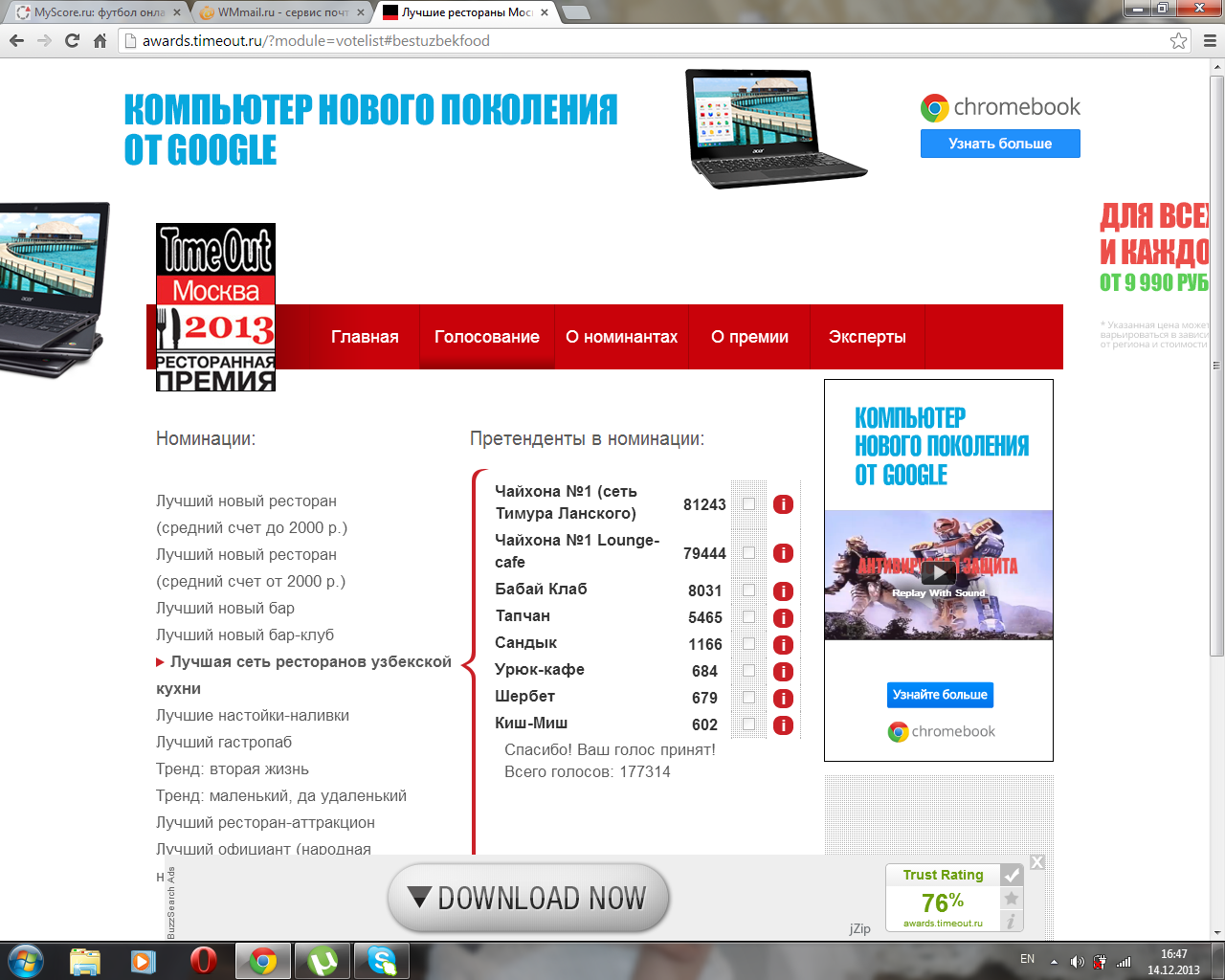Open О премии menu item
Viewport: 1225px width, 980px height.
click(749, 337)
